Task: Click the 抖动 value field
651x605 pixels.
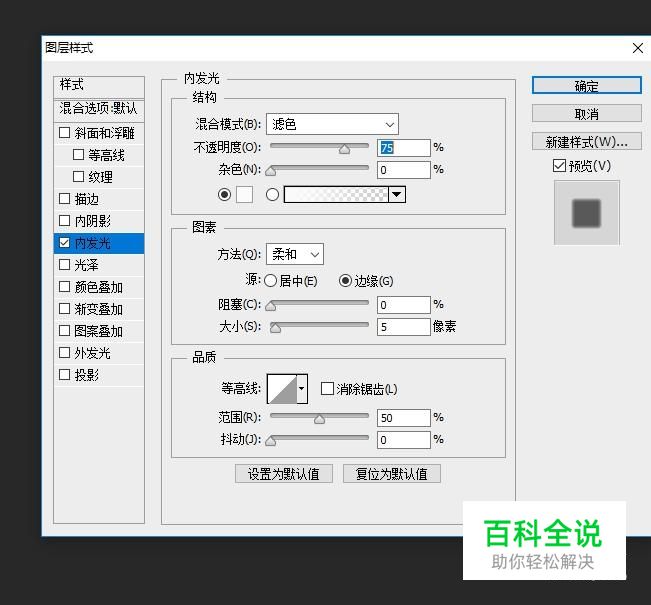Action: pos(404,440)
